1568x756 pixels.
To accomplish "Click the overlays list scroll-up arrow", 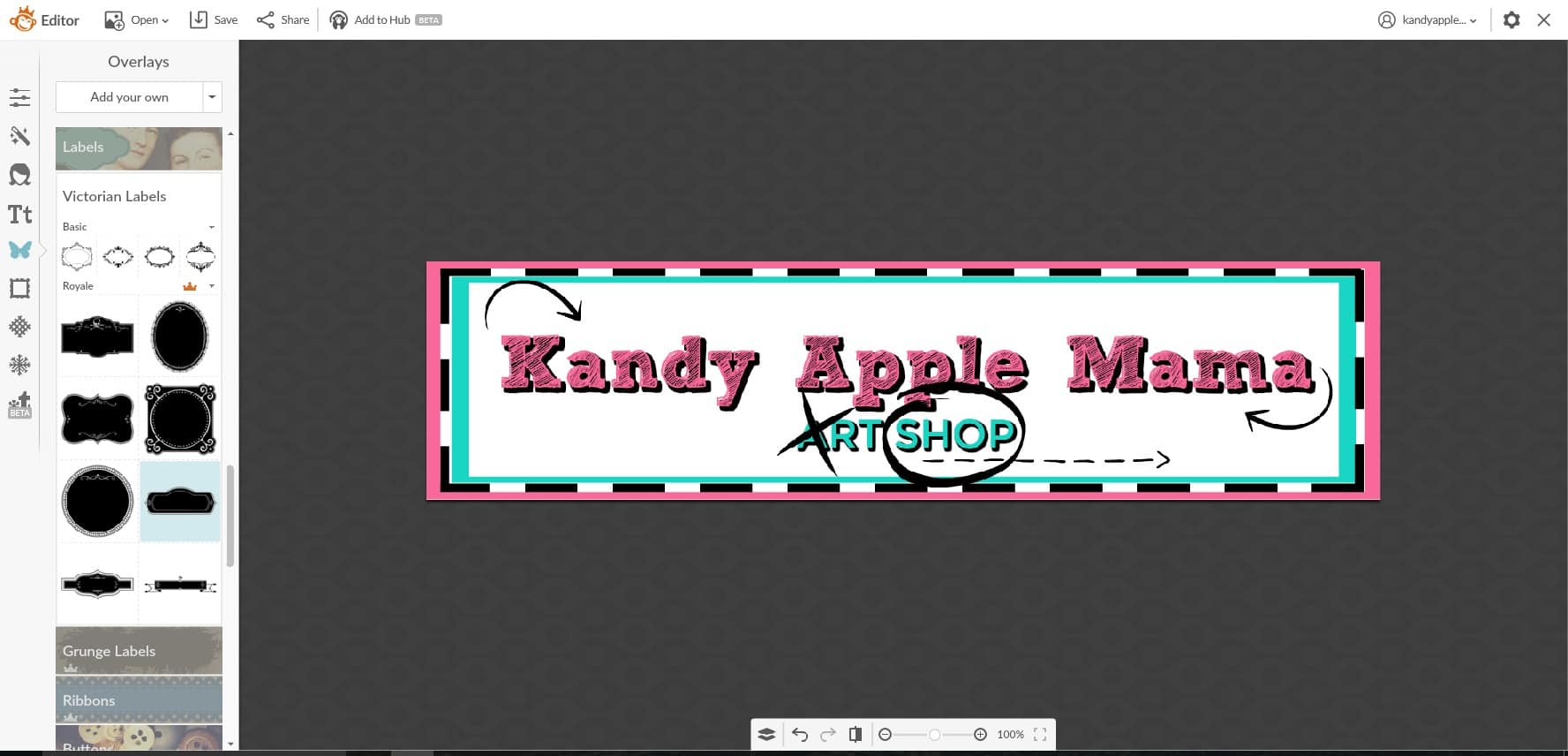I will point(230,133).
